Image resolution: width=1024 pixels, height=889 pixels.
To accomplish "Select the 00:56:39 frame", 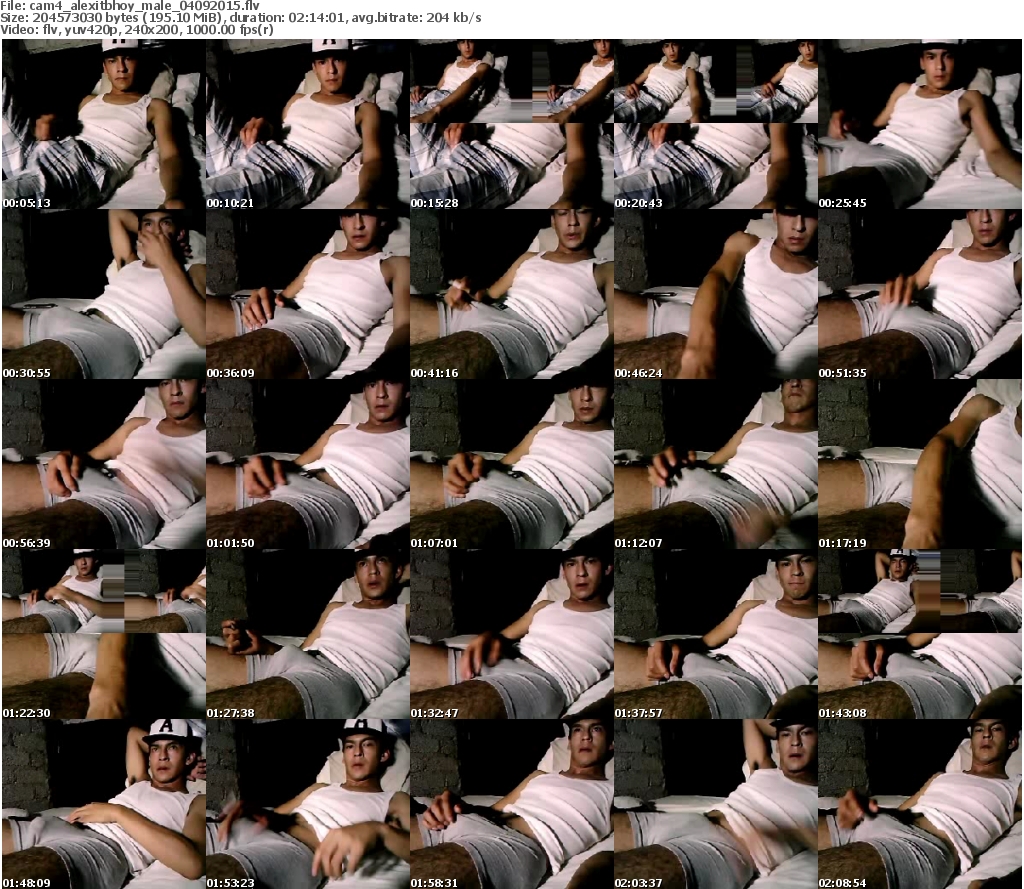I will (104, 464).
